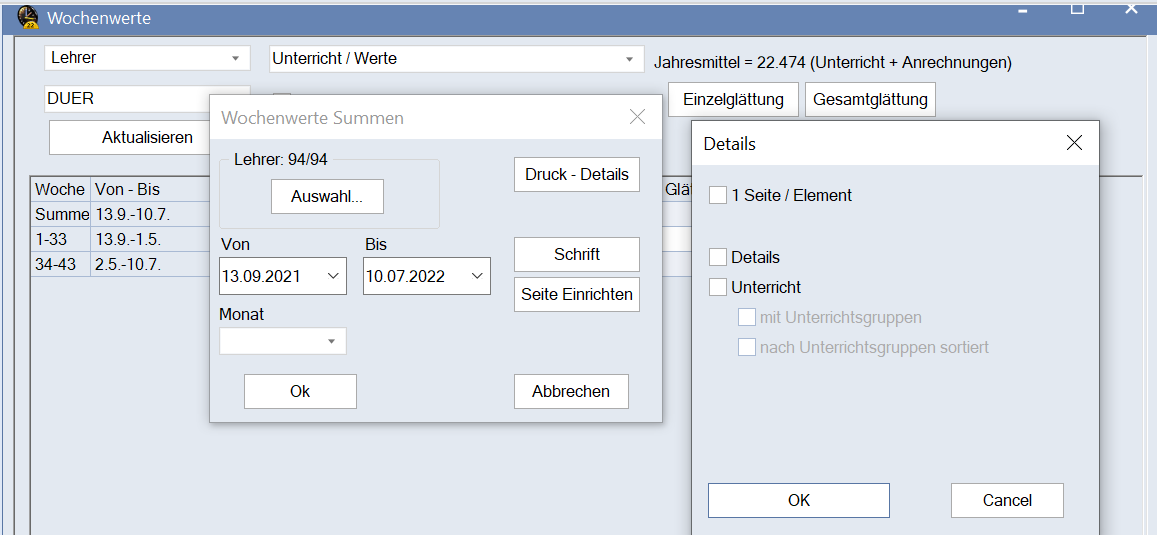
Task: Enable the 1 Seite / Element checkbox
Action: (718, 196)
